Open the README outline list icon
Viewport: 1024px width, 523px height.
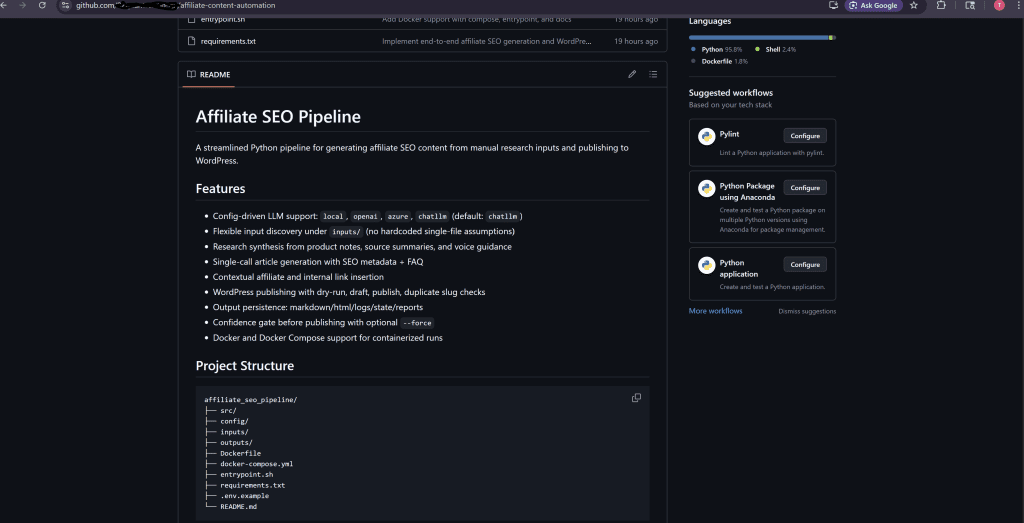653,74
